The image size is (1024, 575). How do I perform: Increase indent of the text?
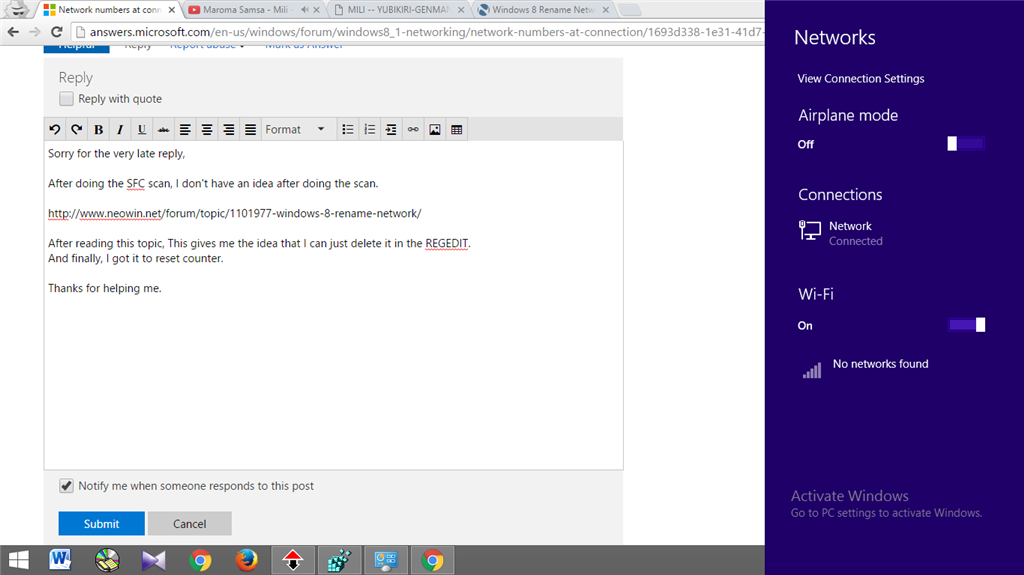[391, 129]
